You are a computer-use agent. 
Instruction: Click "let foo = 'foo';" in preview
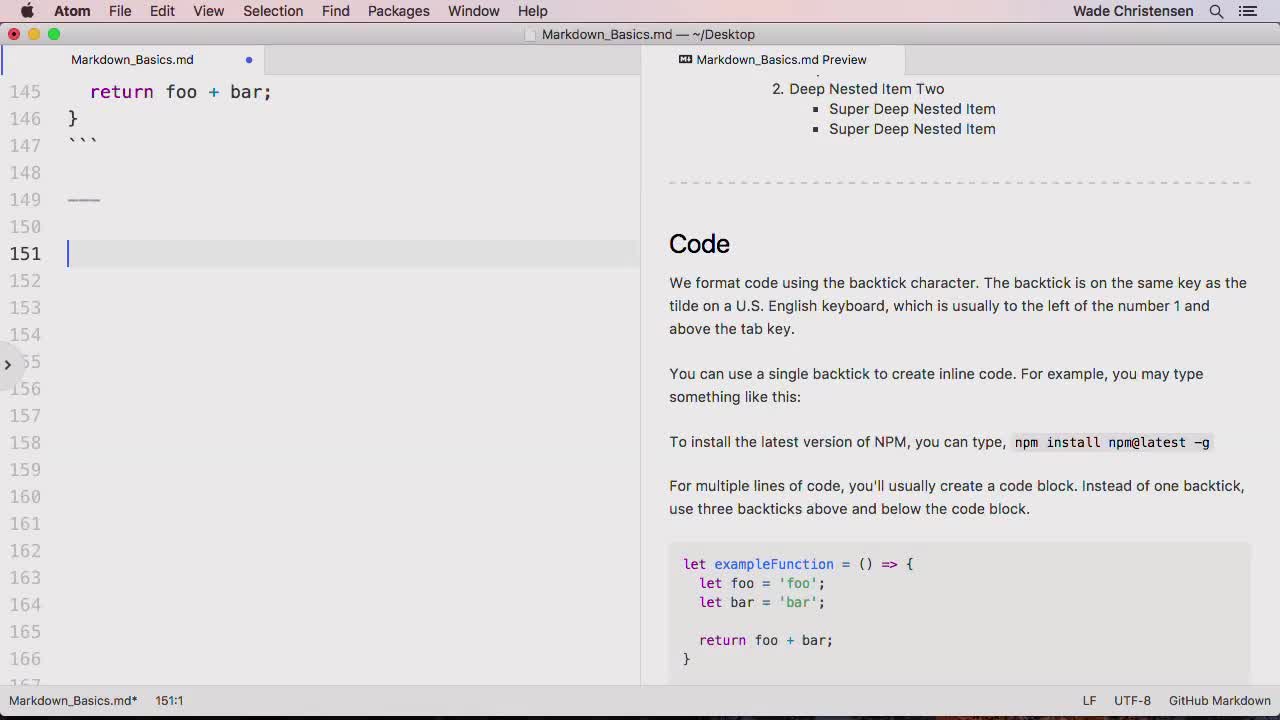point(762,583)
